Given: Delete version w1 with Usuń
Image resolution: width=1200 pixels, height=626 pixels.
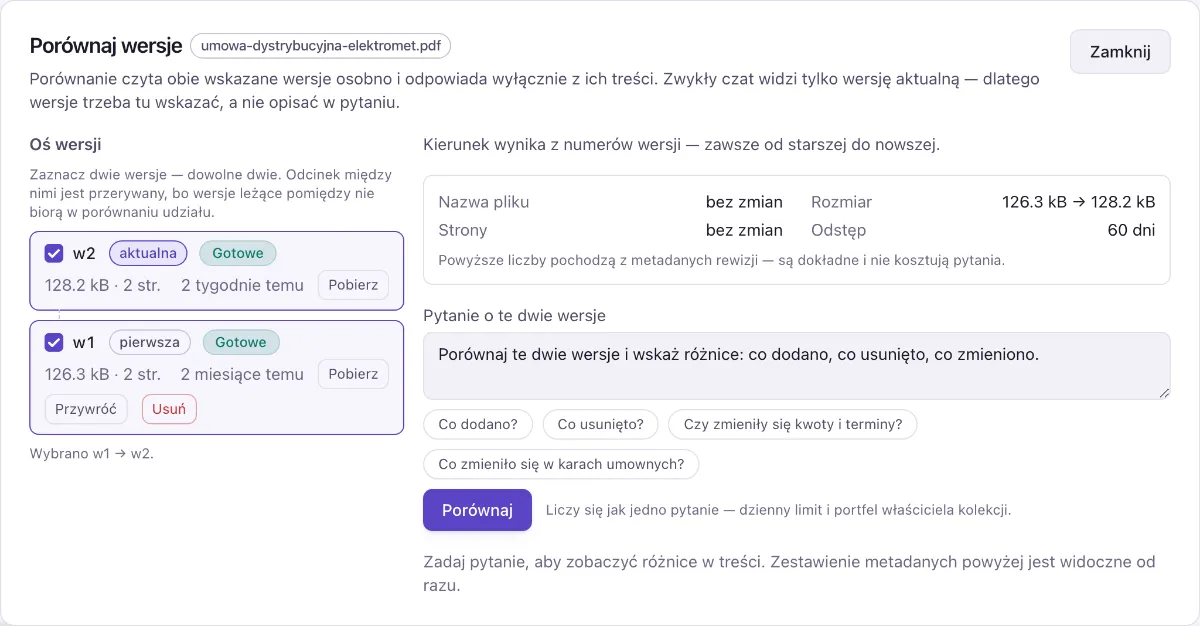Looking at the screenshot, I should [x=169, y=409].
